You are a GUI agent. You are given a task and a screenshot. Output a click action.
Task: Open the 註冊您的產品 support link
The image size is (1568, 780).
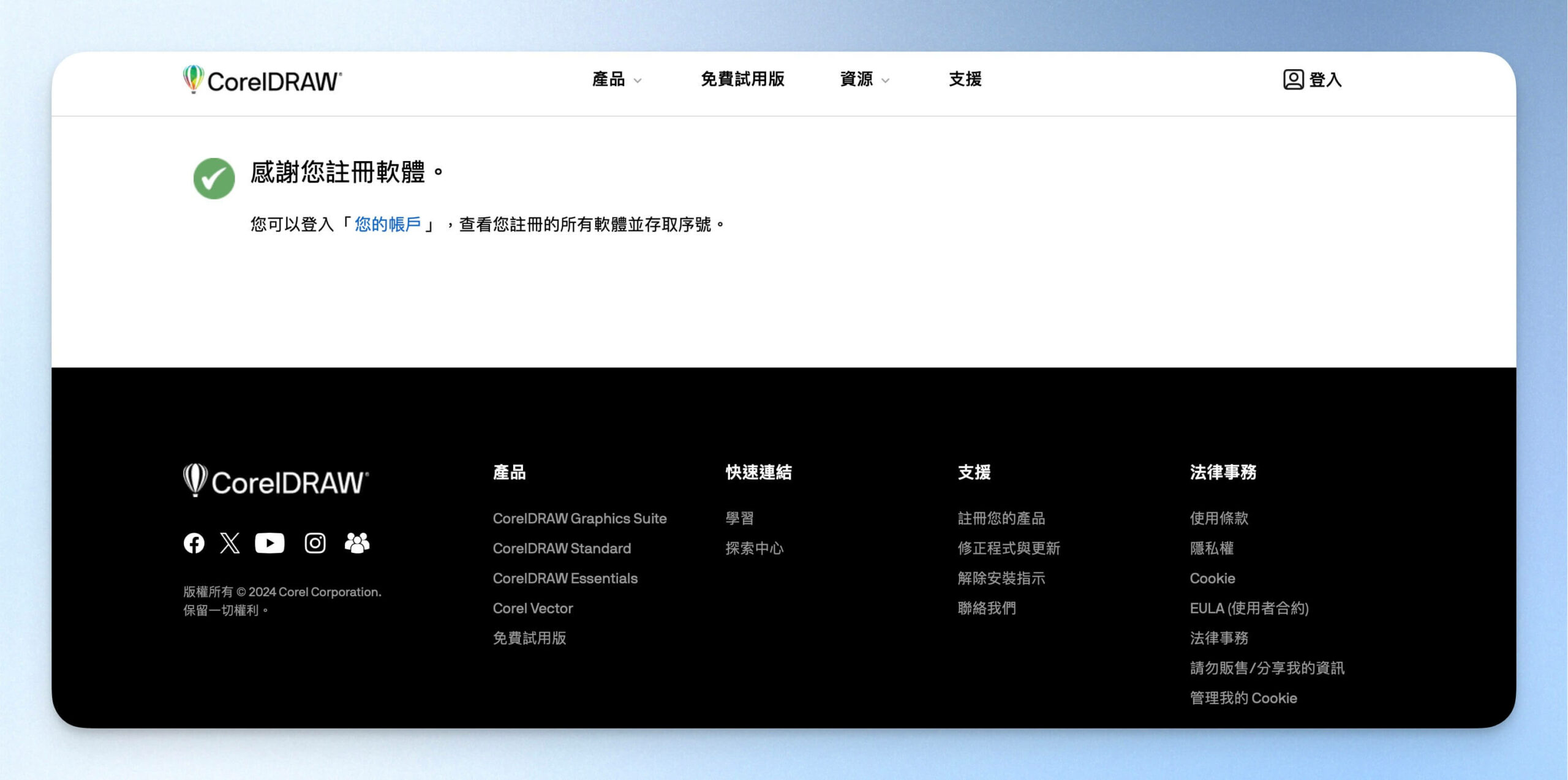[x=1001, y=519]
